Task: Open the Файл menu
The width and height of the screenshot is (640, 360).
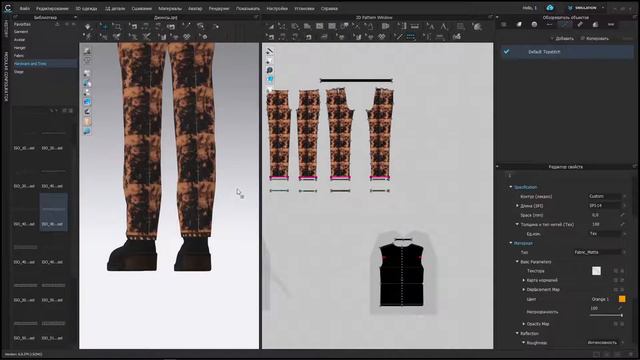Action: pos(24,8)
